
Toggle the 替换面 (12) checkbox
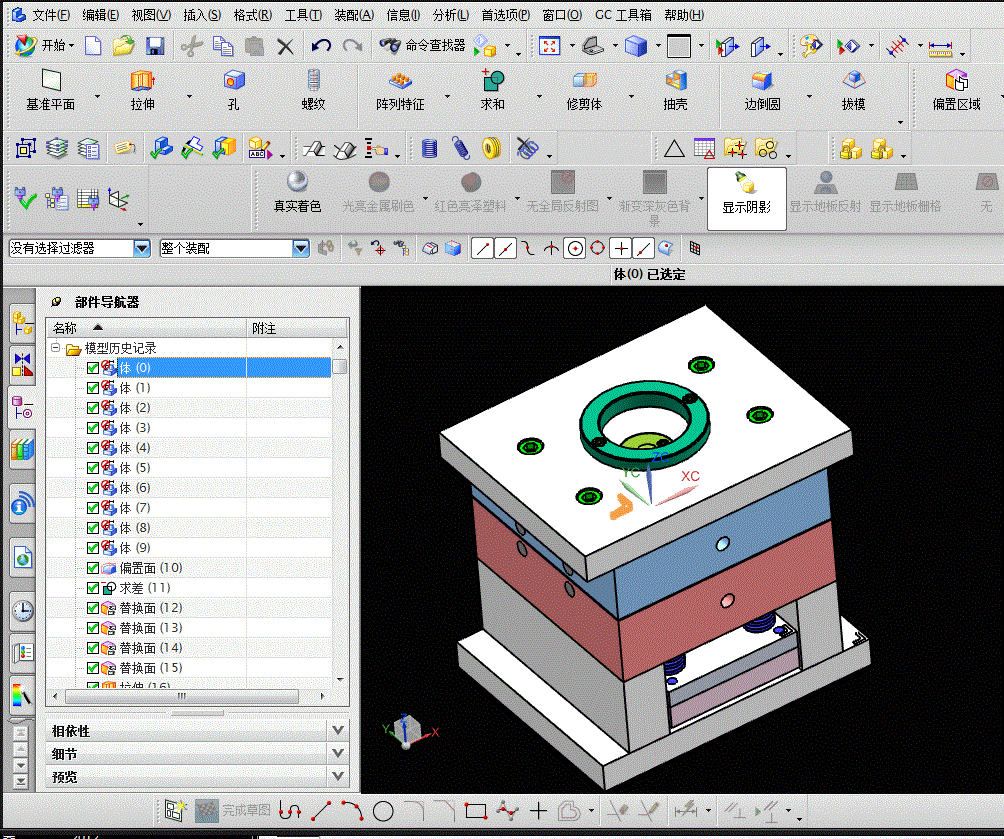pyautogui.click(x=93, y=608)
